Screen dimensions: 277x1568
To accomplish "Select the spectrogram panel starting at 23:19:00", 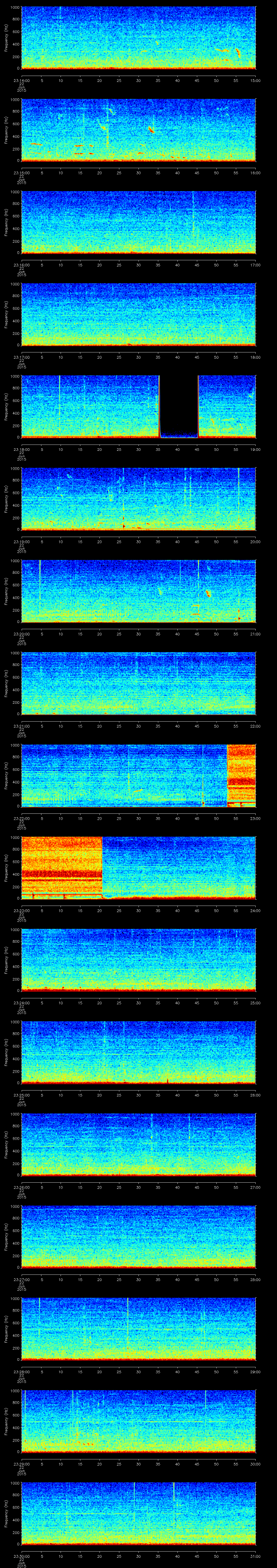I will pyautogui.click(x=139, y=499).
